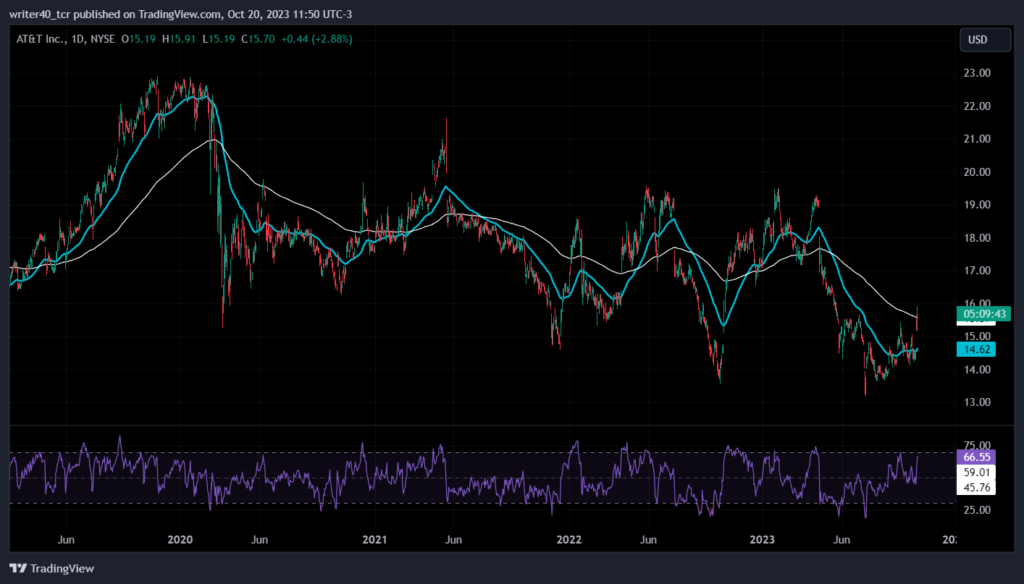
Task: Click the 2021 time axis label
Action: point(374,540)
